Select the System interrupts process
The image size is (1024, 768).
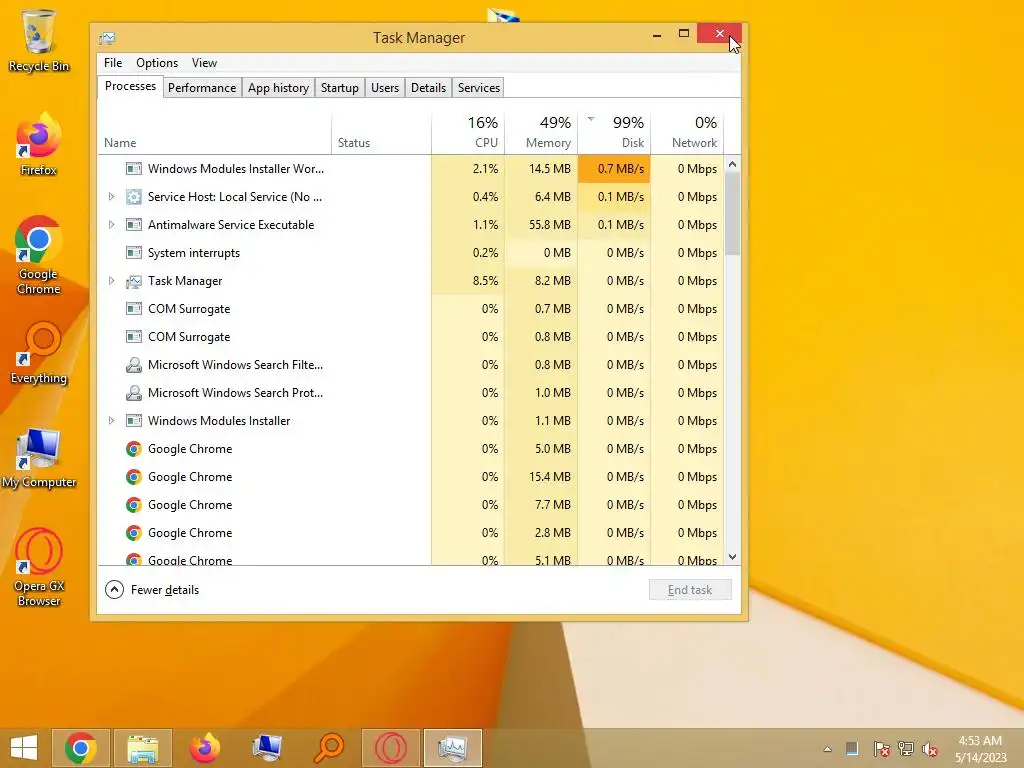tap(410, 253)
